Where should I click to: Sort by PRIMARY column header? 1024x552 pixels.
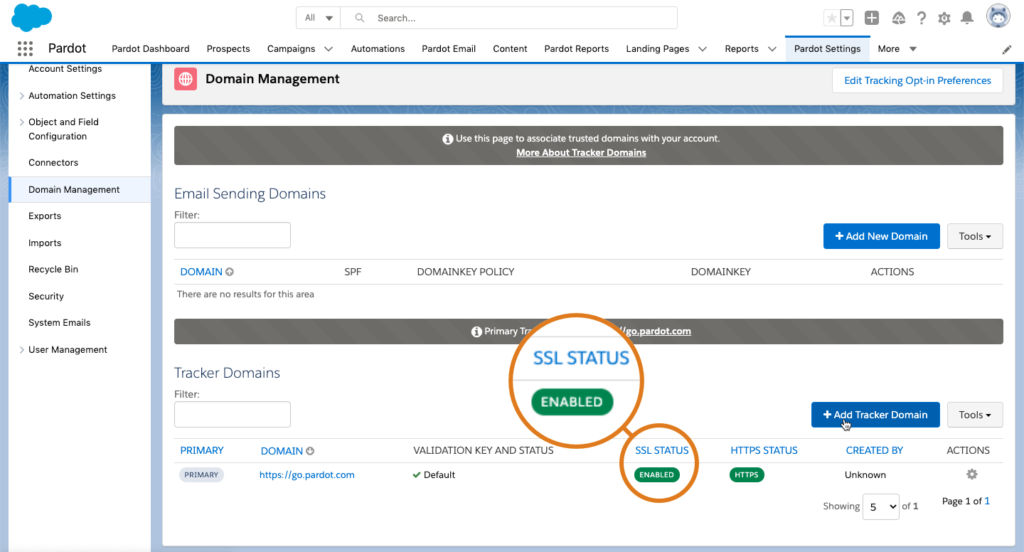pos(202,451)
